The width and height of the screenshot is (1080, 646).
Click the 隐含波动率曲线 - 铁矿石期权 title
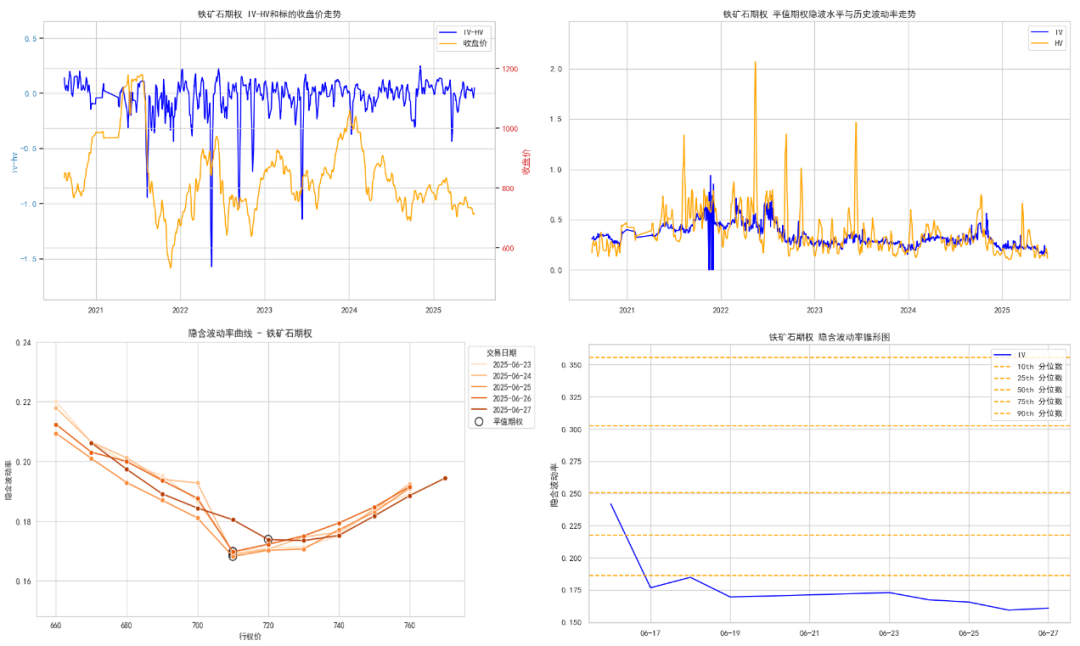250,333
